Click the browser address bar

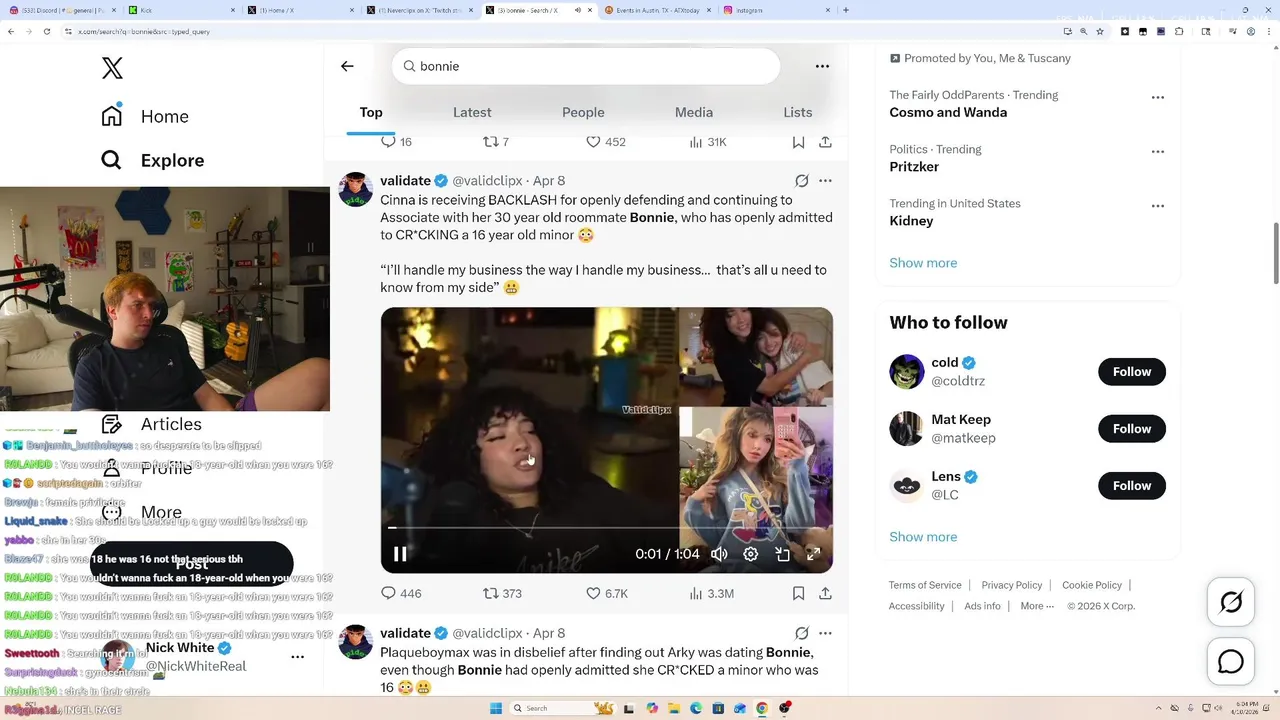pos(560,31)
